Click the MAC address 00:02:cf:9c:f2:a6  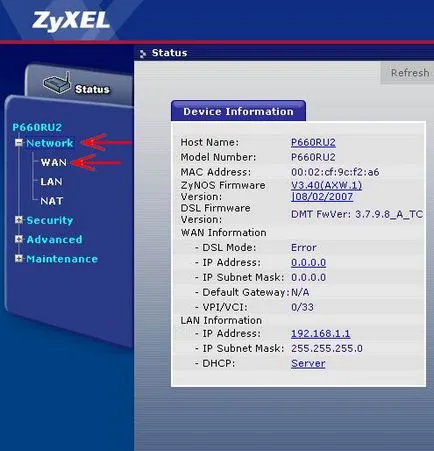tap(335, 172)
